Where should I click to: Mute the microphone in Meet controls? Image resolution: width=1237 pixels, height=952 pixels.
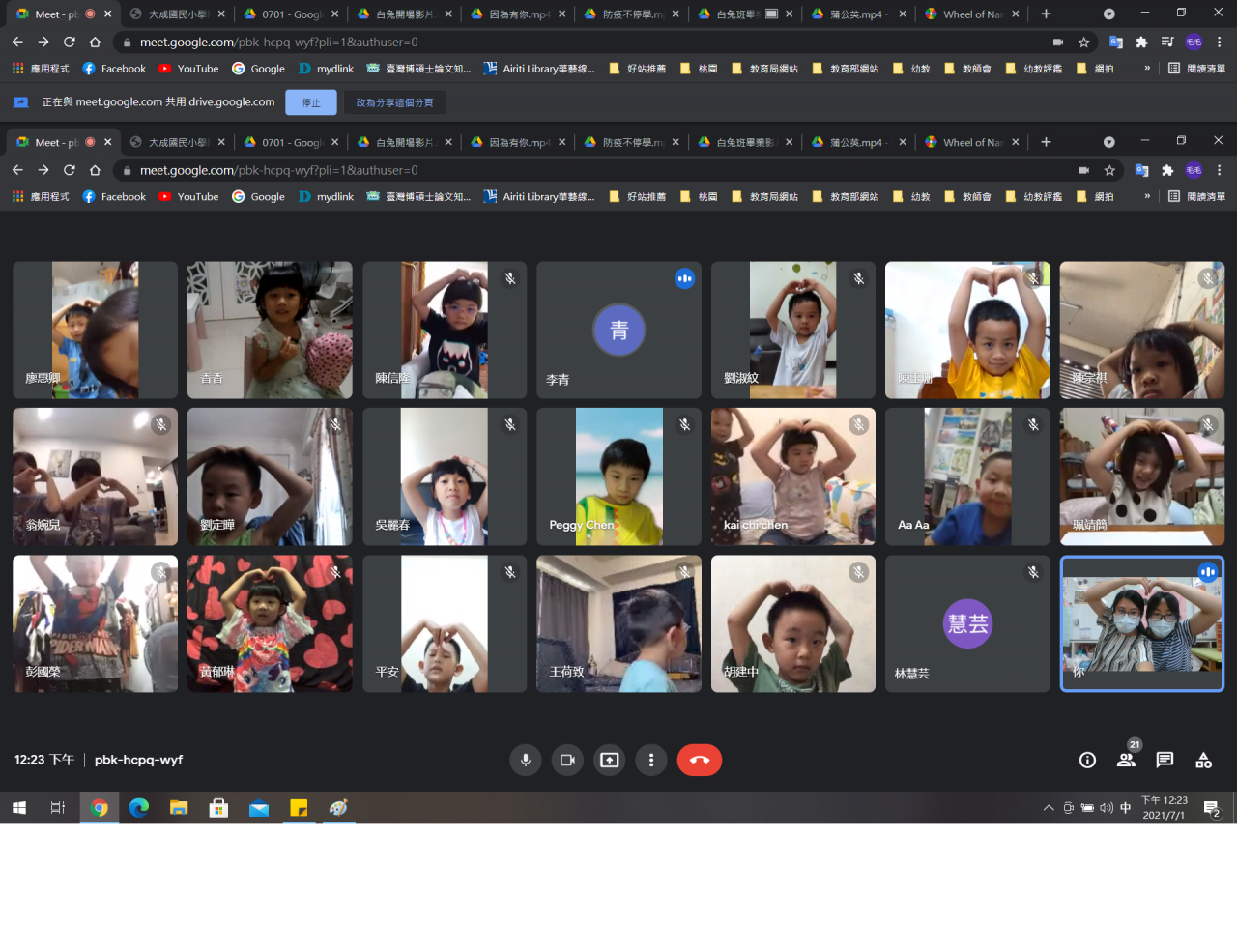pyautogui.click(x=525, y=761)
